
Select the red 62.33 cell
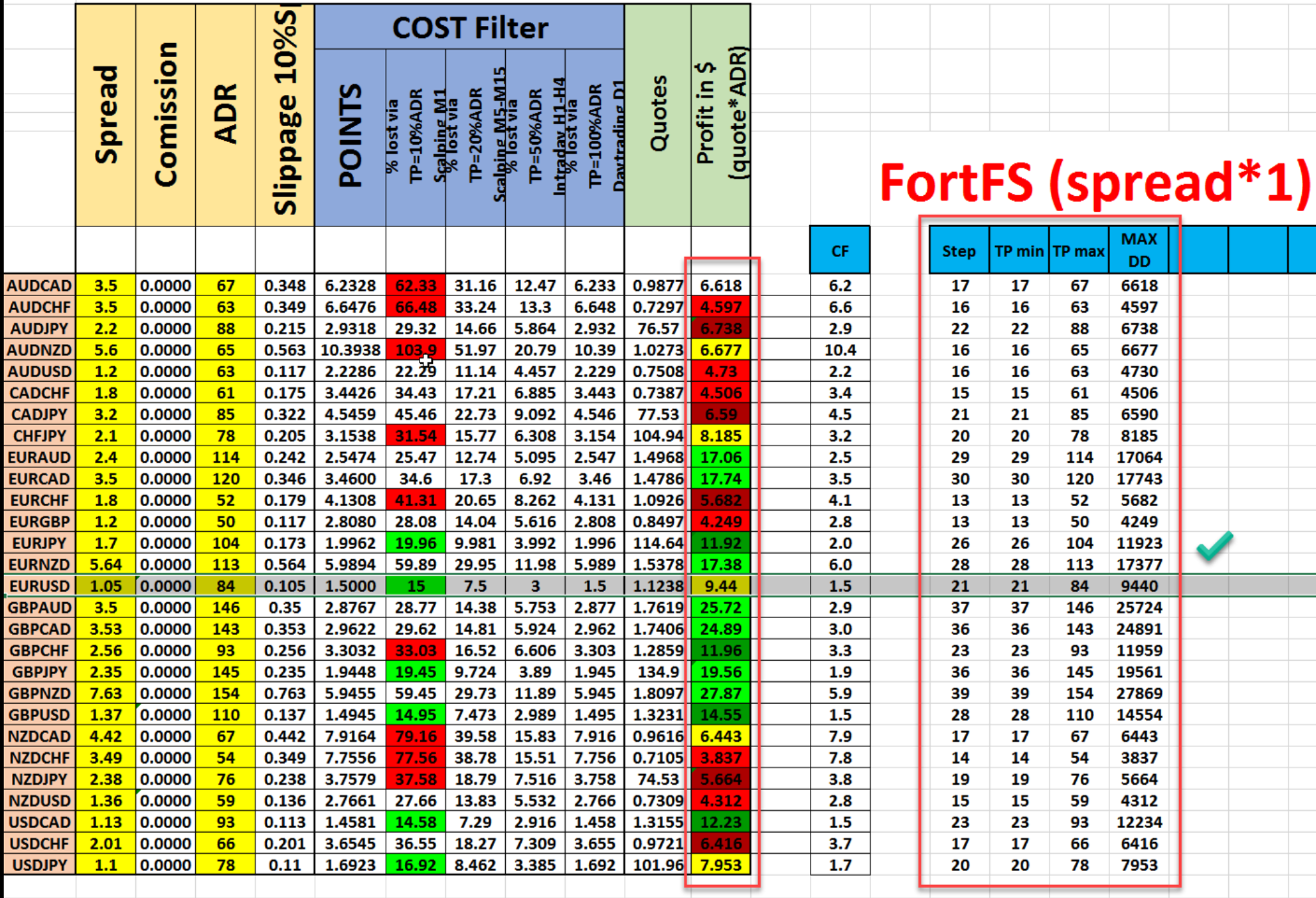415,286
